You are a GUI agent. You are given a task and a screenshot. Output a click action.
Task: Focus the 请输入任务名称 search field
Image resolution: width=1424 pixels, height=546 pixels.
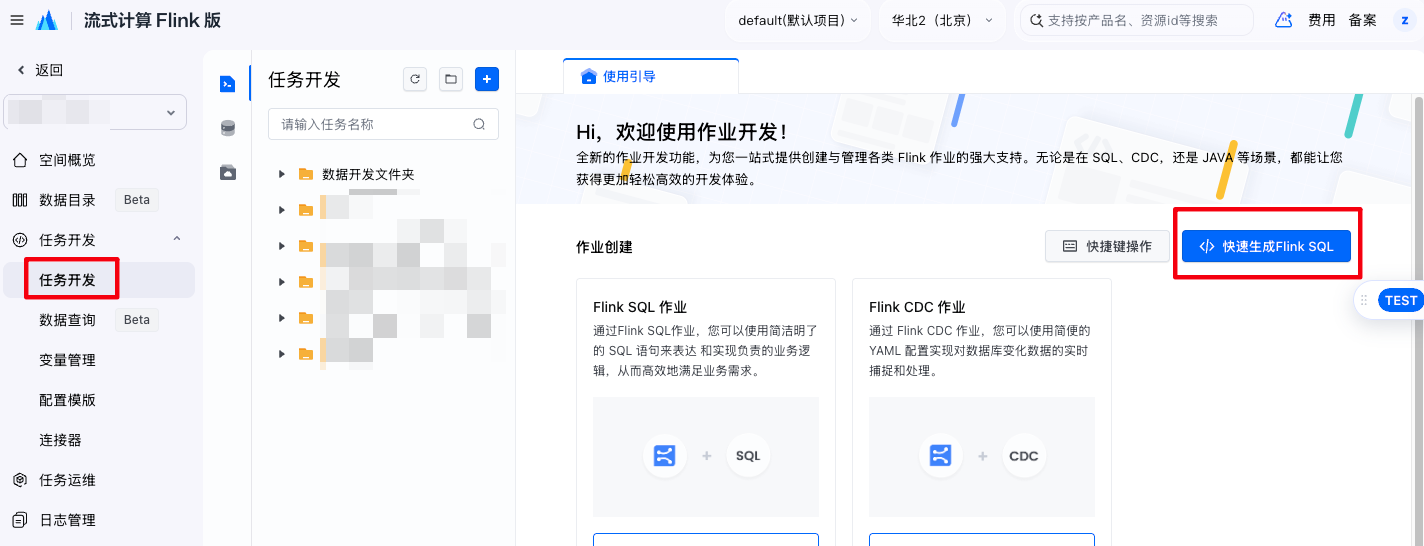383,124
